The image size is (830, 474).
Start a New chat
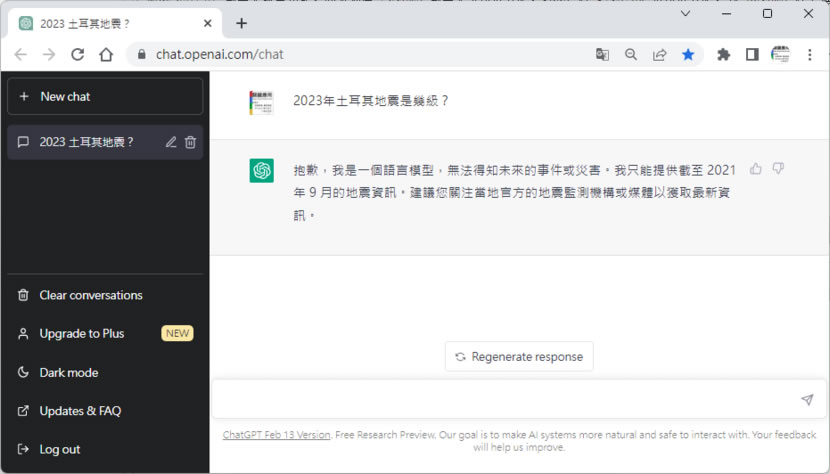point(105,96)
